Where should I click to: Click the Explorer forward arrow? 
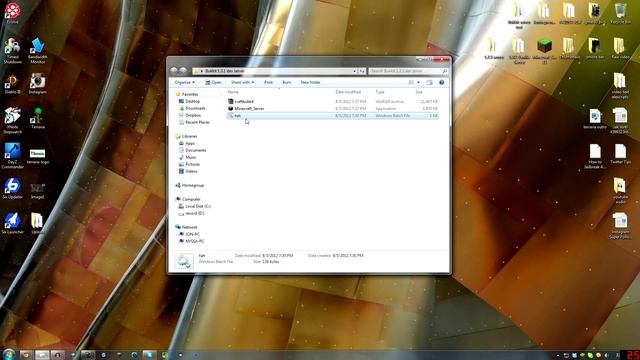point(183,71)
